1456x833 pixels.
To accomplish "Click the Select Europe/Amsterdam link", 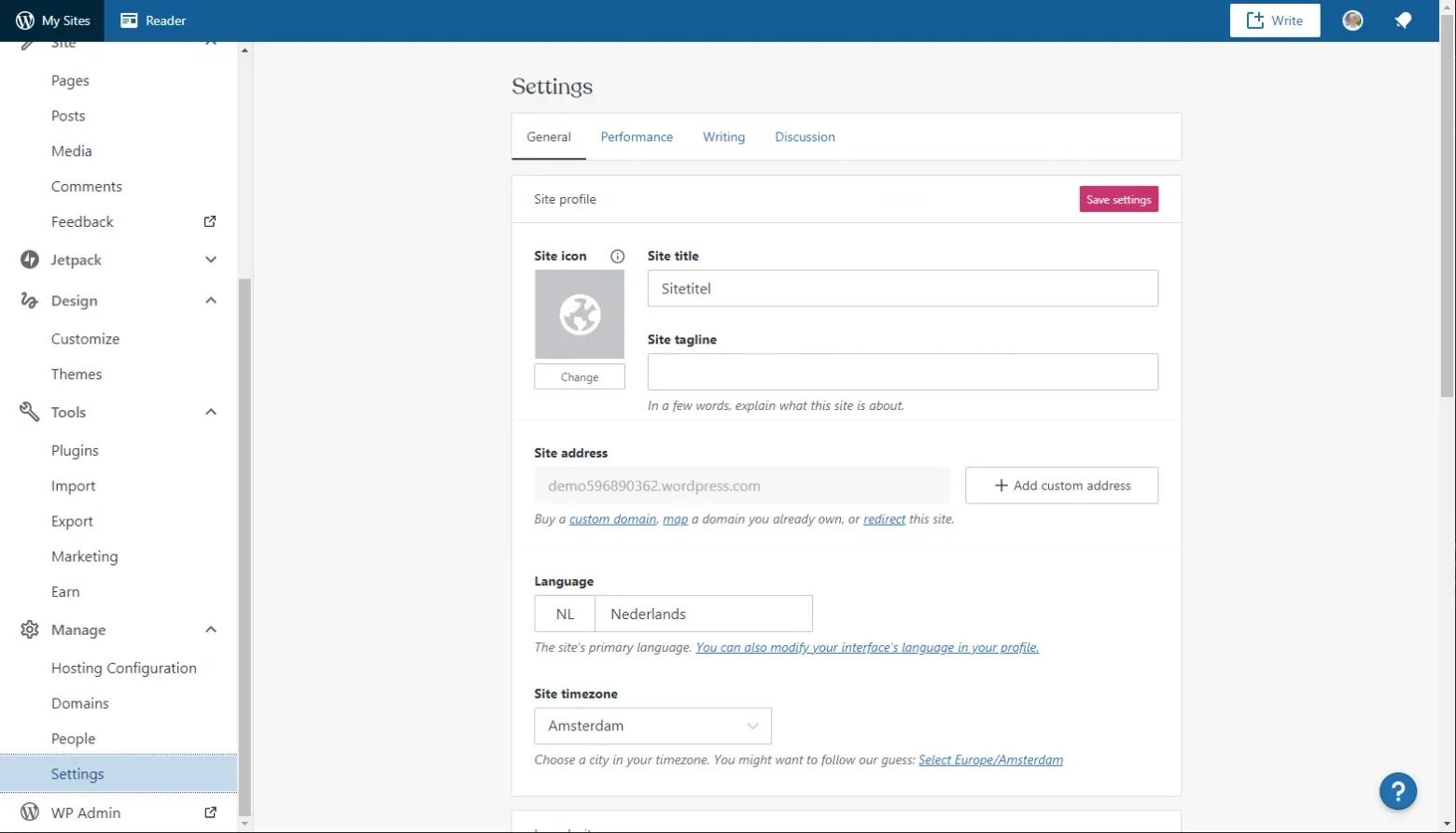I will 990,760.
